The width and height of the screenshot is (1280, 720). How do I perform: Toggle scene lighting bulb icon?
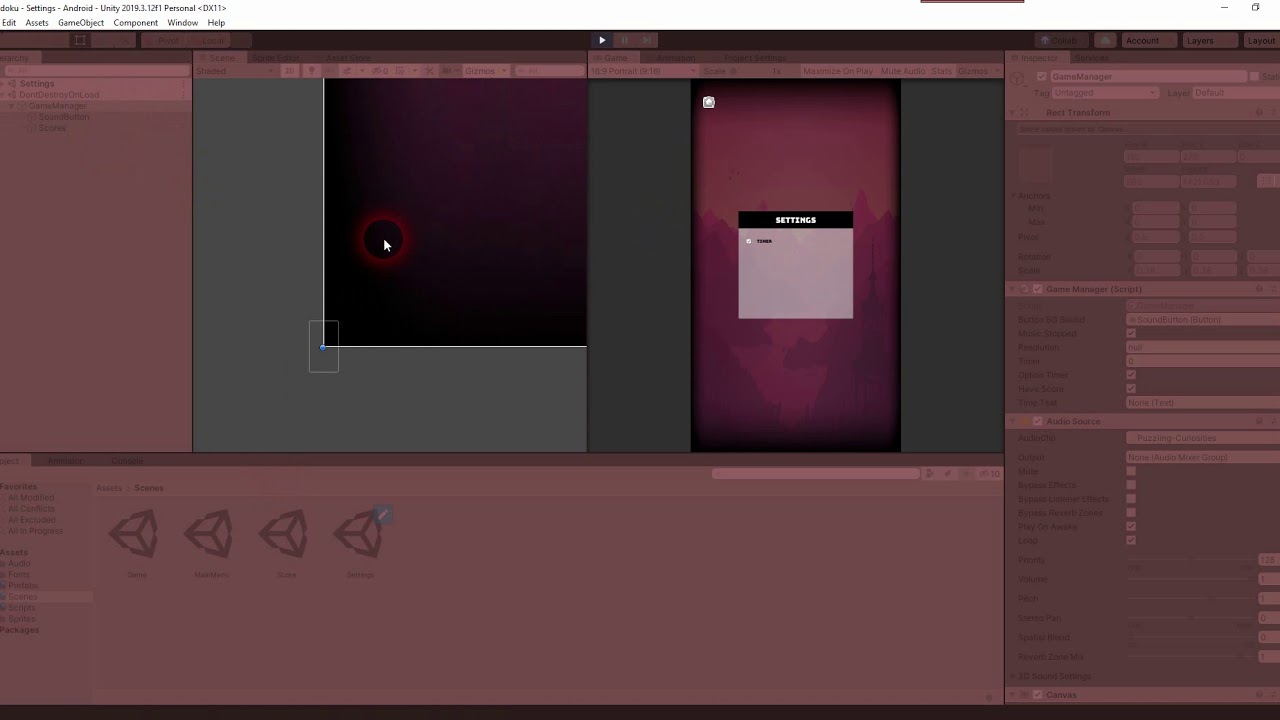pos(311,71)
